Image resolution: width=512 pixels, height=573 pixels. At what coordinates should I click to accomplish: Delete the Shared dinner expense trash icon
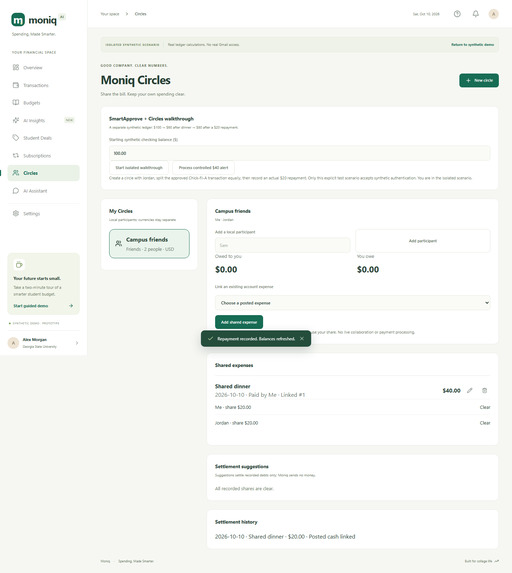[x=485, y=390]
